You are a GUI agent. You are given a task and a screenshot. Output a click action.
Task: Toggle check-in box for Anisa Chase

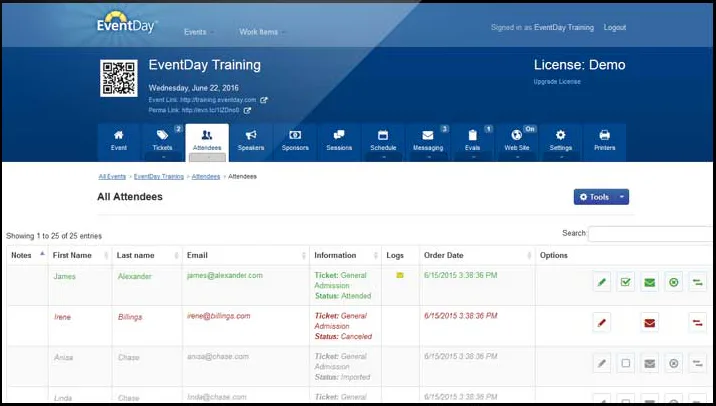[x=626, y=364]
